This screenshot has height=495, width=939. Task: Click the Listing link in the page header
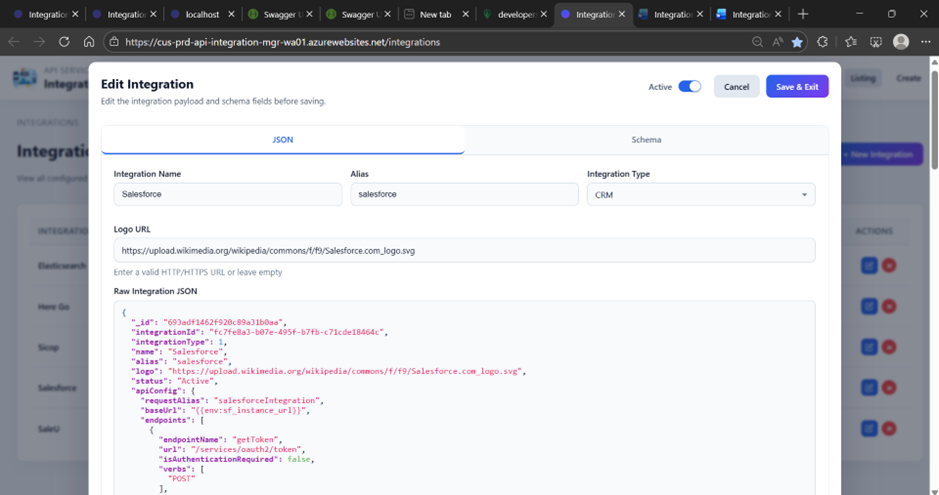point(862,78)
